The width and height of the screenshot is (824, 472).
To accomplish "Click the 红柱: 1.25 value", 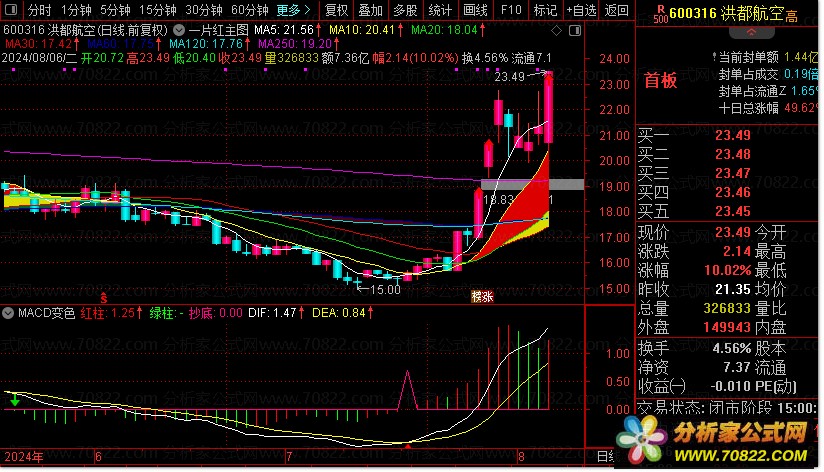I will pyautogui.click(x=108, y=313).
